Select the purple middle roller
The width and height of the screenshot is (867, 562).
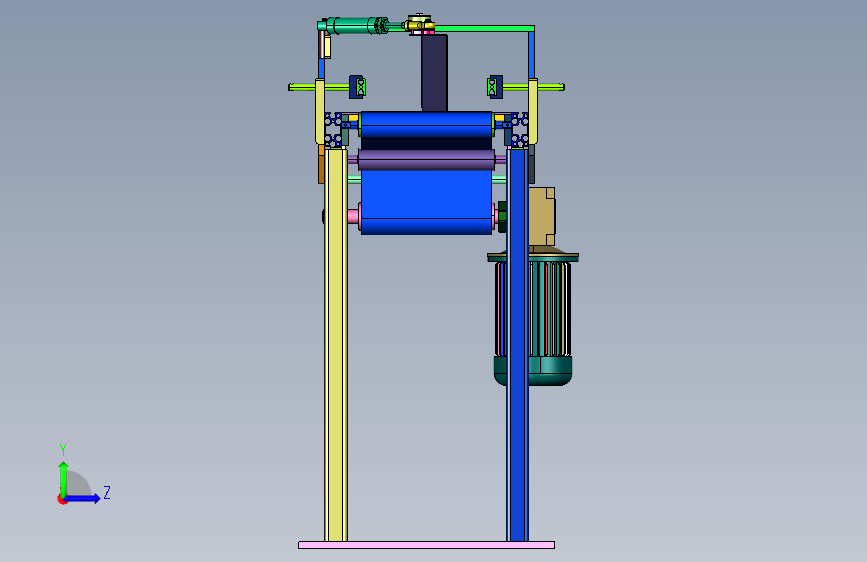pos(426,160)
